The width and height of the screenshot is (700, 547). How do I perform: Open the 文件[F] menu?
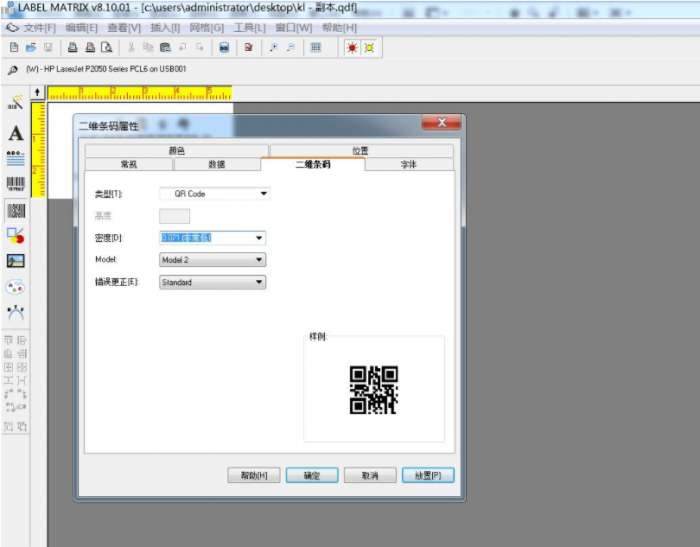click(39, 28)
